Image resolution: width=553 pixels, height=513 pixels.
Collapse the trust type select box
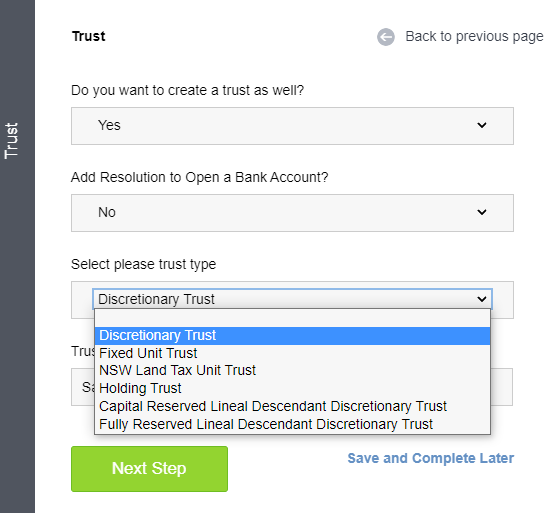292,299
